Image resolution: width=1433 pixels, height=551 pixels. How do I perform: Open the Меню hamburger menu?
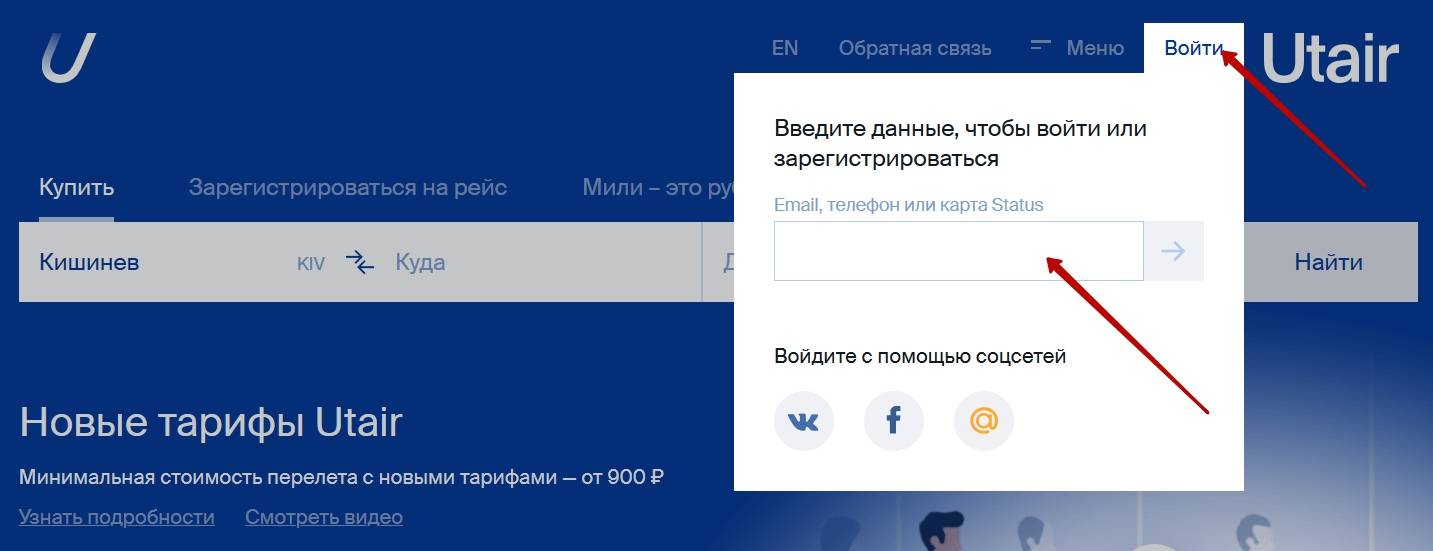tap(1077, 48)
